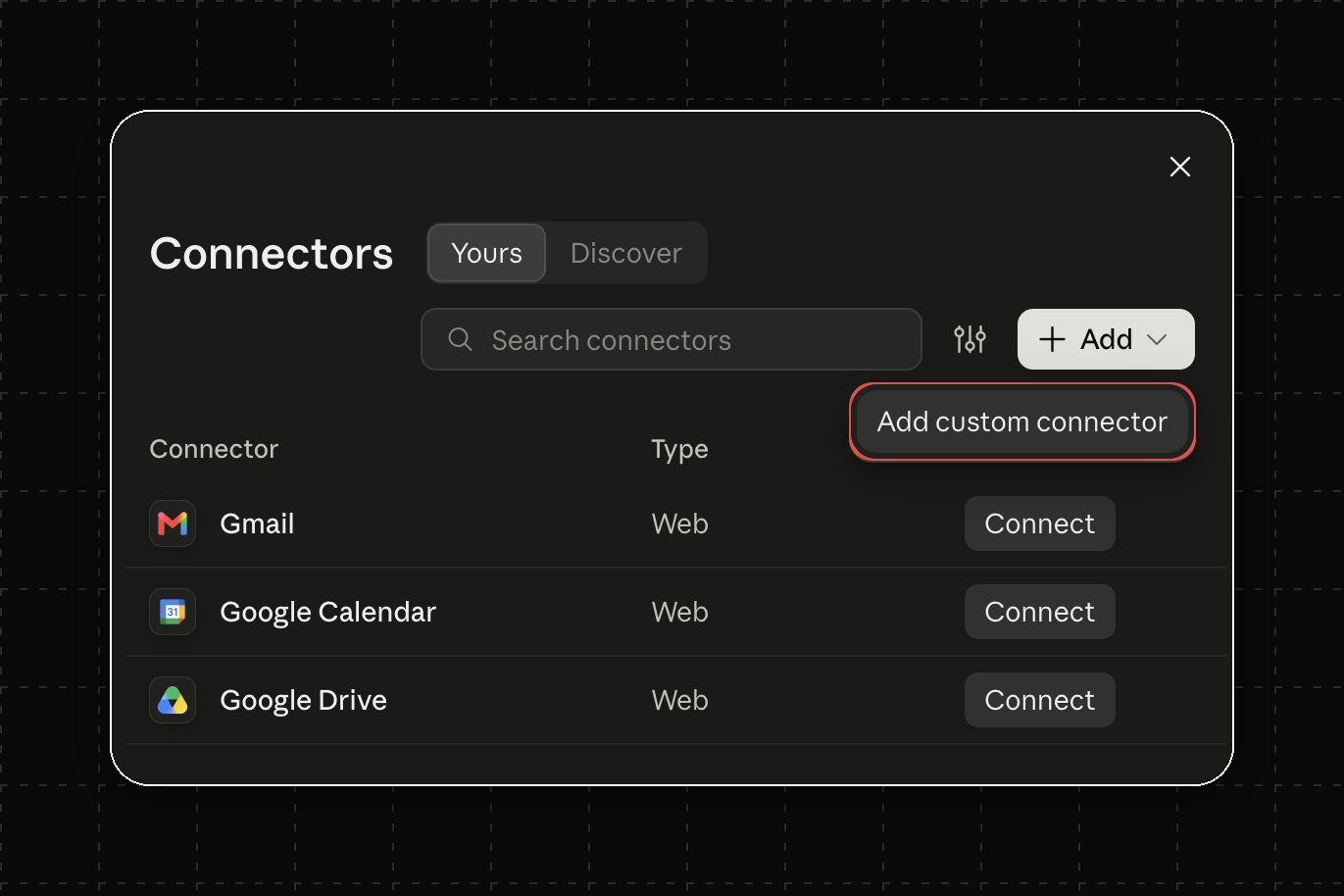This screenshot has height=896, width=1344.
Task: Click the Connector column header
Action: coord(214,449)
